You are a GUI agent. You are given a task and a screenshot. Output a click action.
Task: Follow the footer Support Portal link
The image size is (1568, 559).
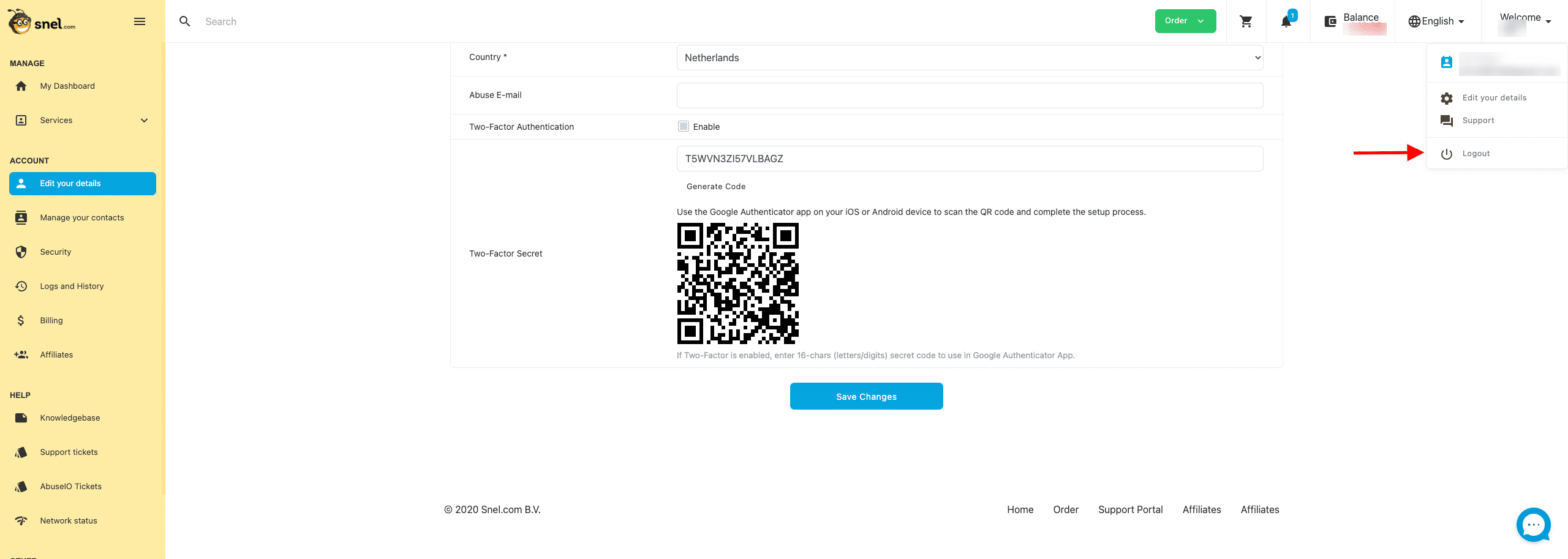coord(1130,509)
